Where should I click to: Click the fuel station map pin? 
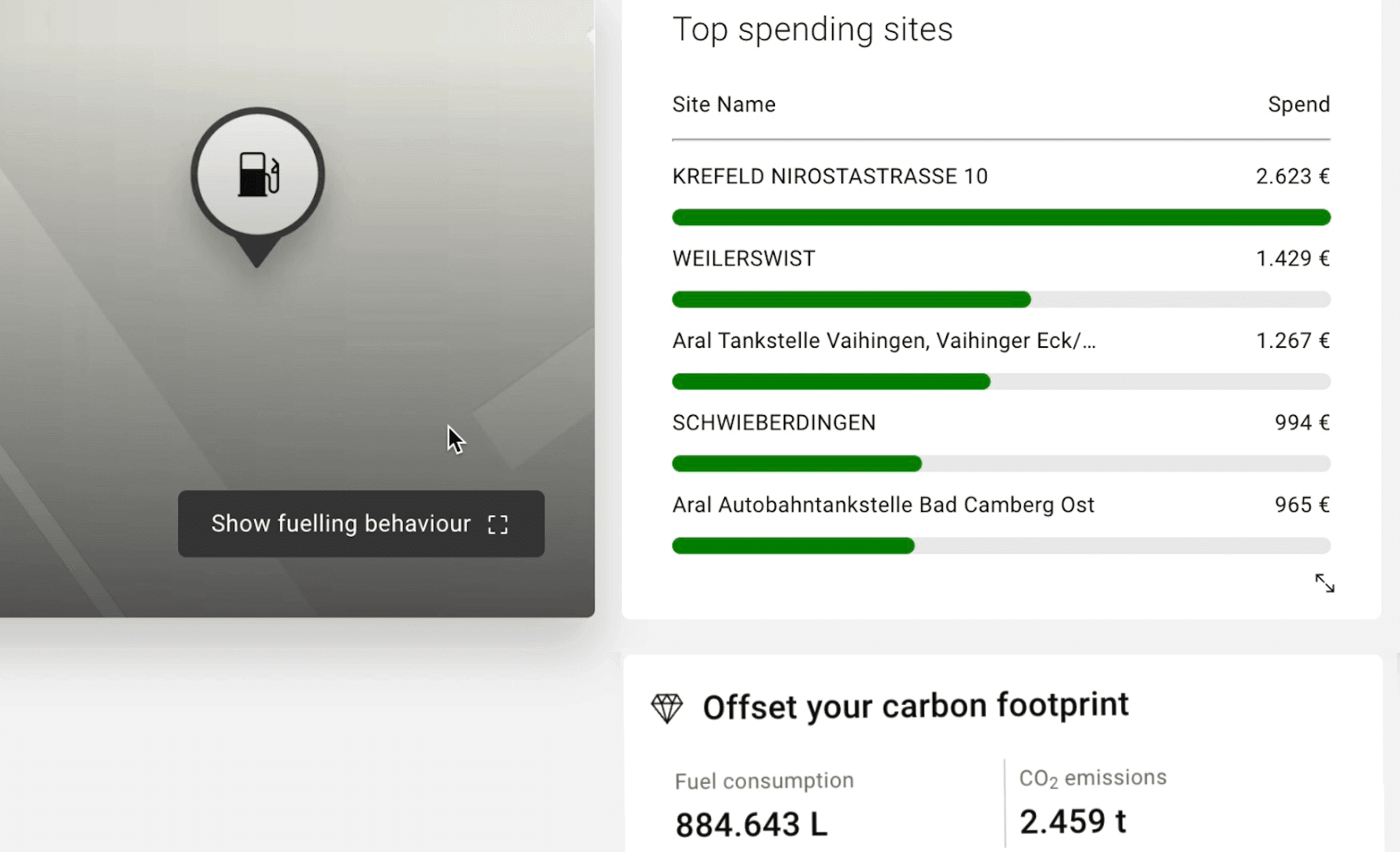tap(257, 176)
